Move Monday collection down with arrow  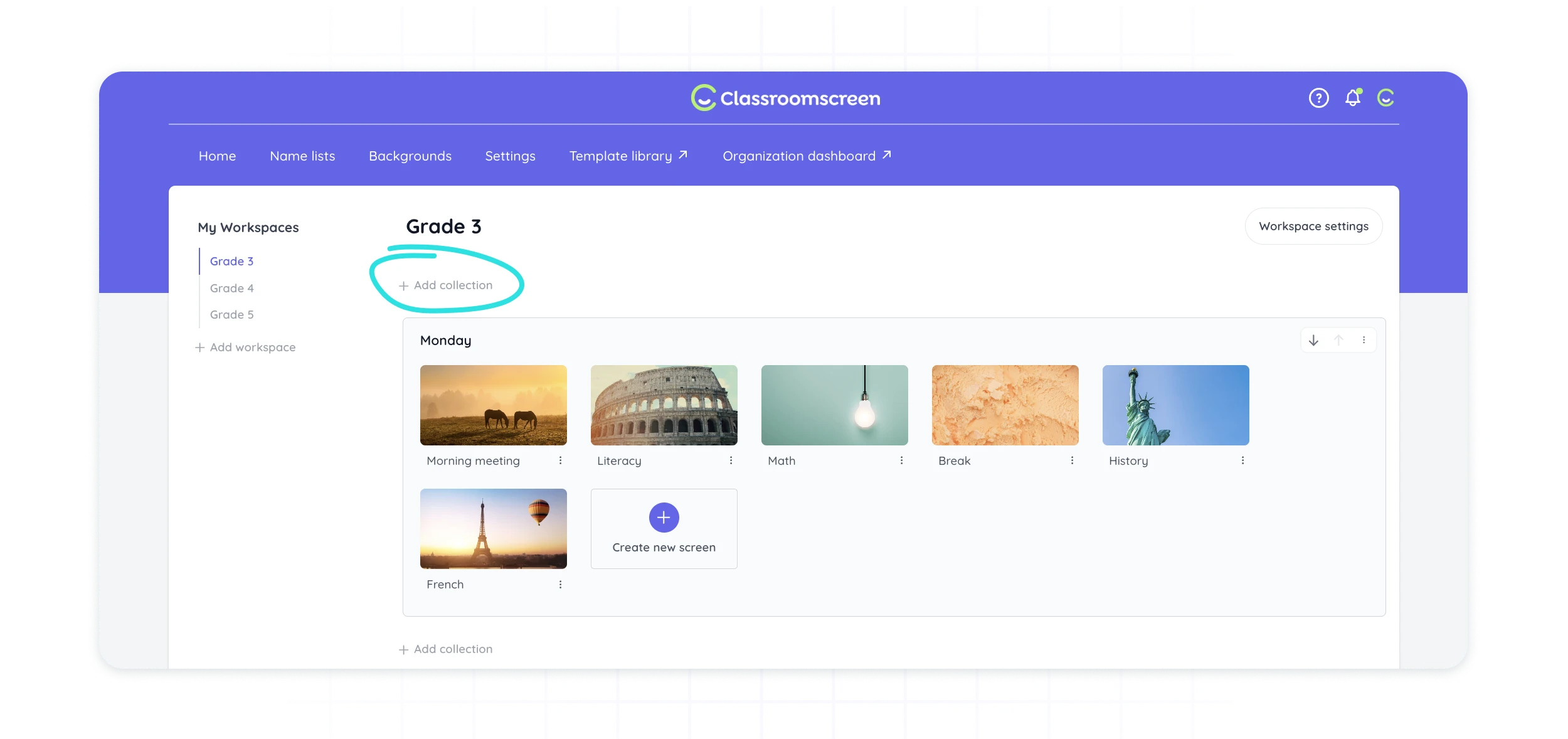point(1313,340)
